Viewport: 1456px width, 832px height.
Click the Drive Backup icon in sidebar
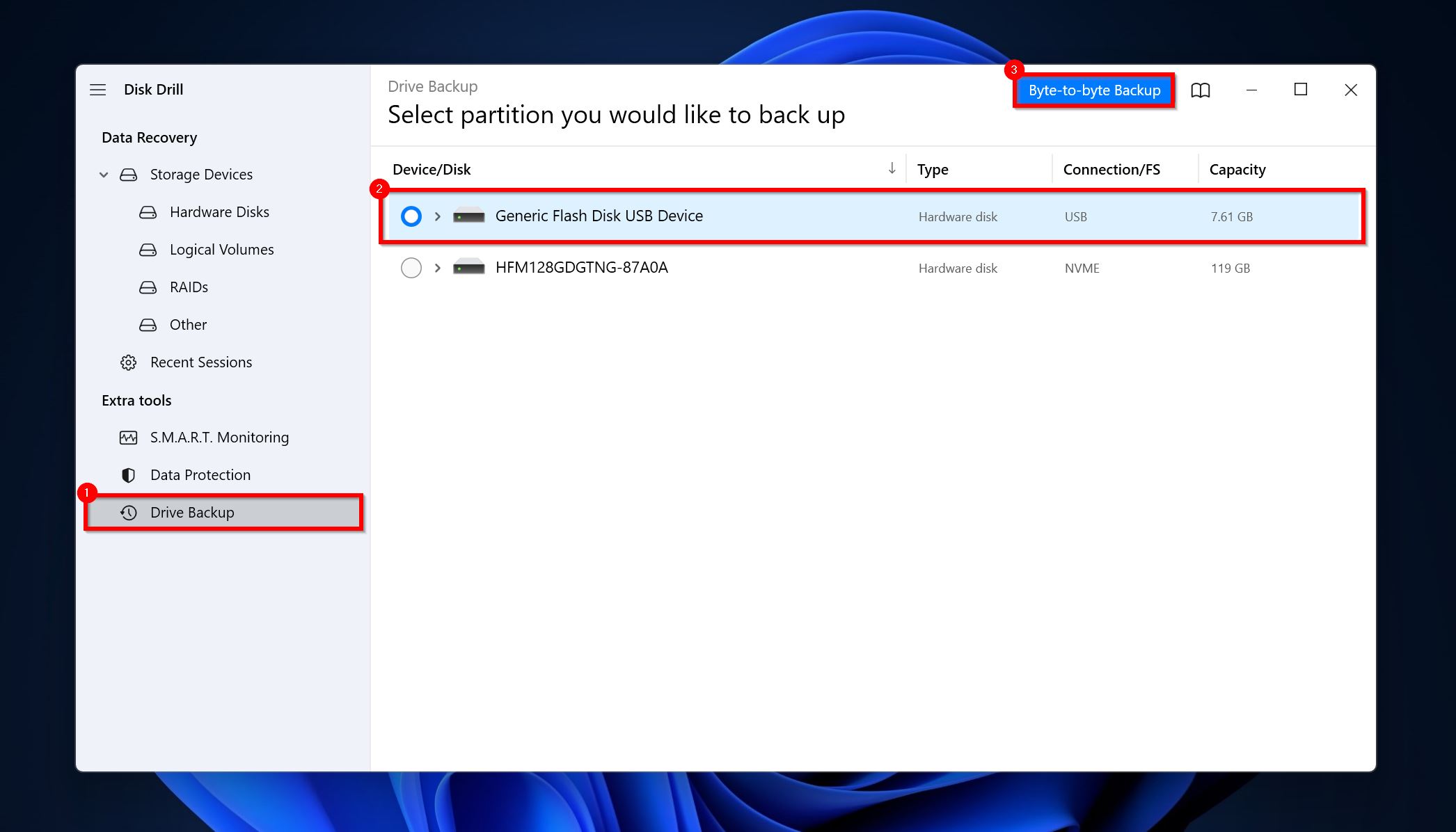(x=127, y=512)
